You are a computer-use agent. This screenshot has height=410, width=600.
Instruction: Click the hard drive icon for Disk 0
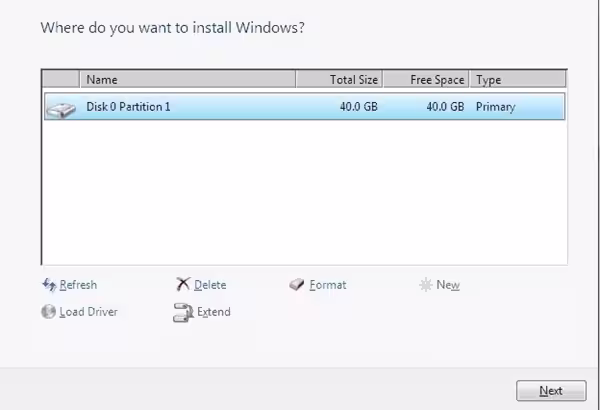click(61, 110)
